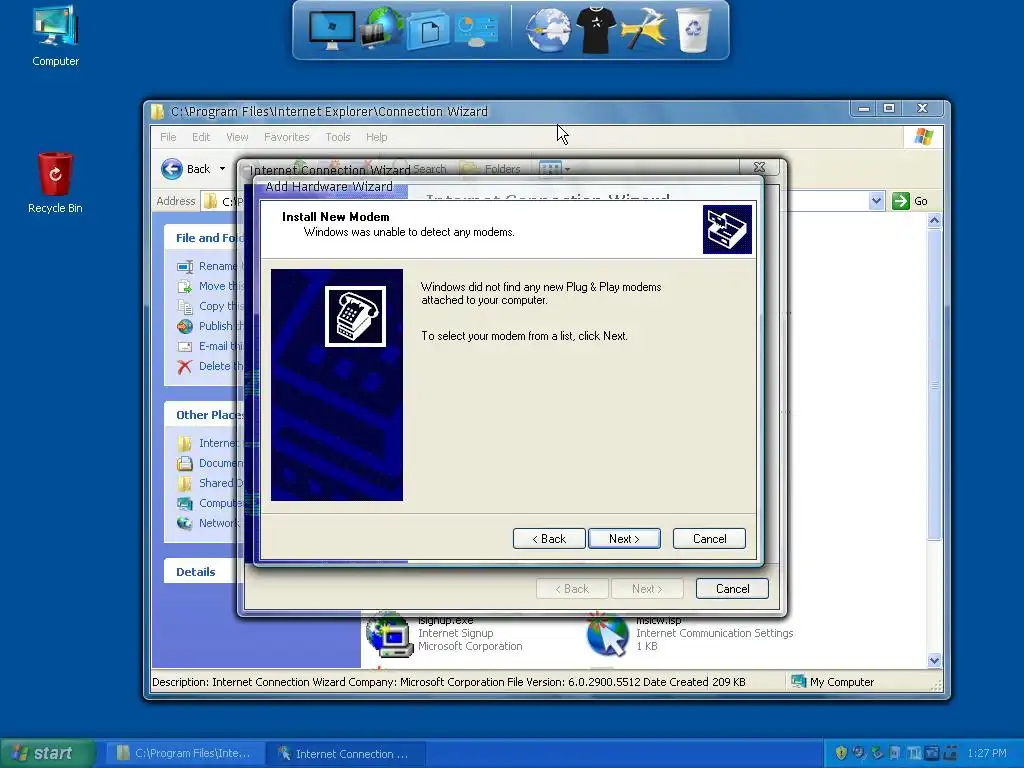Click the Start button
Screen dimensions: 1024x768
point(47,753)
